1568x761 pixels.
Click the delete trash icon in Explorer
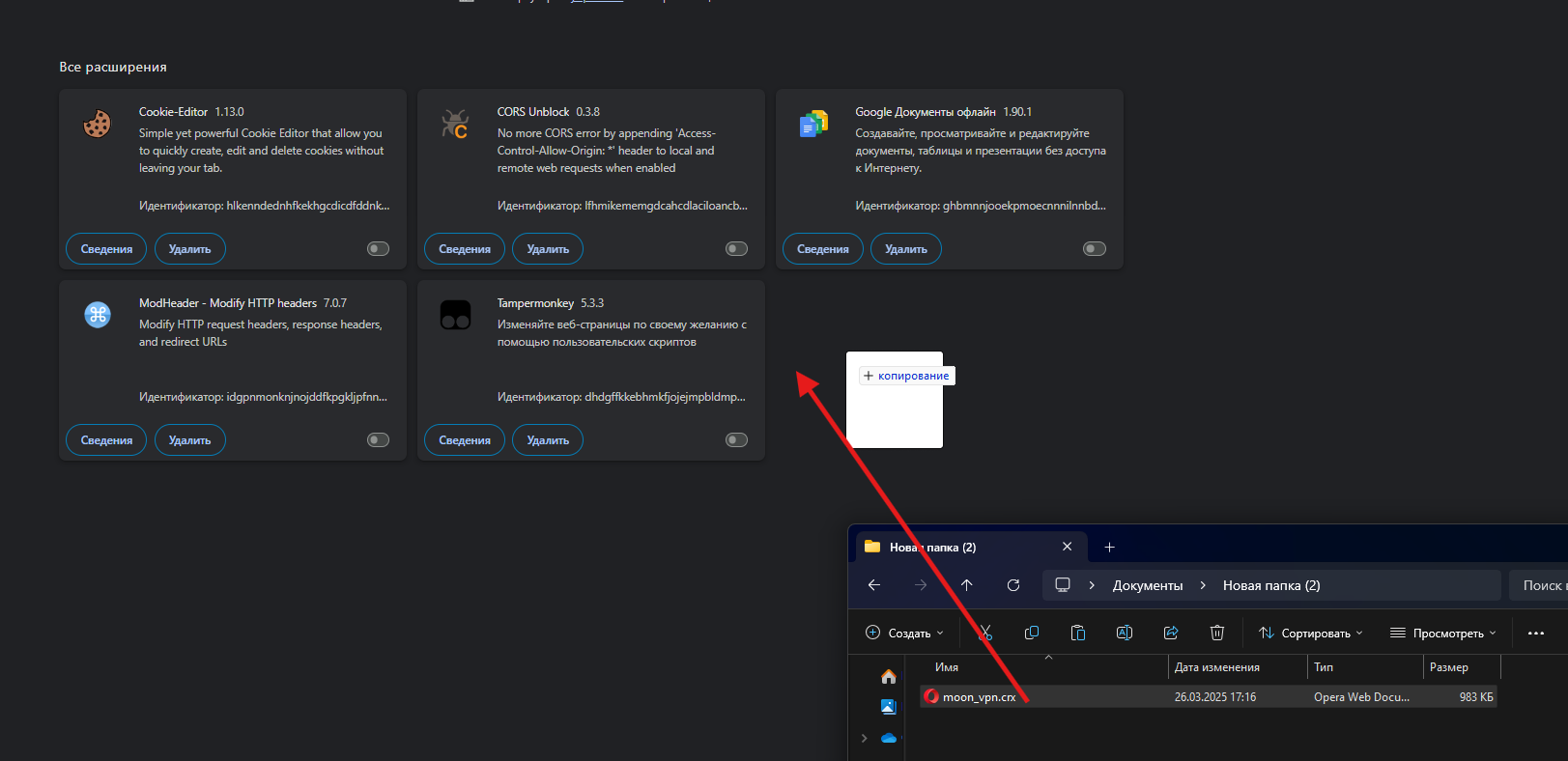[1216, 633]
